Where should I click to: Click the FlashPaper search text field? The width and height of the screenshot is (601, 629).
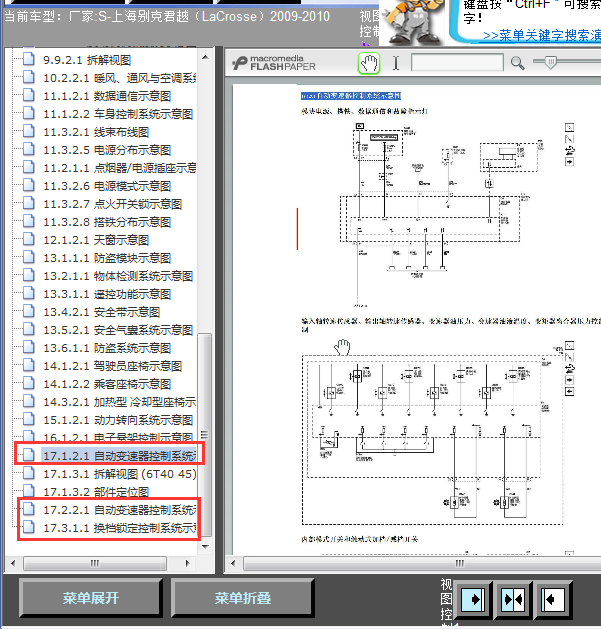(457, 63)
